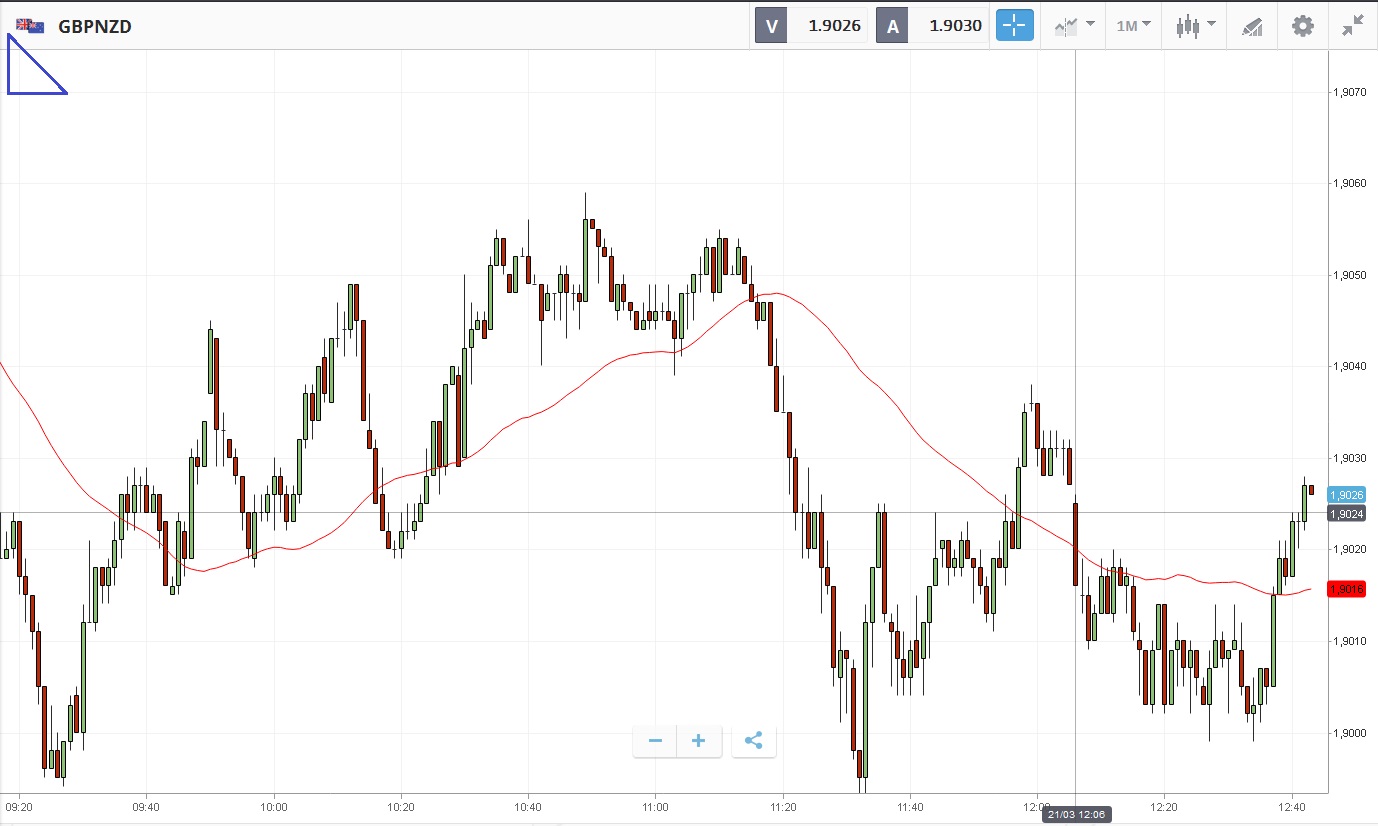Click the 11:40 time axis label
The image size is (1378, 826).
(x=910, y=806)
